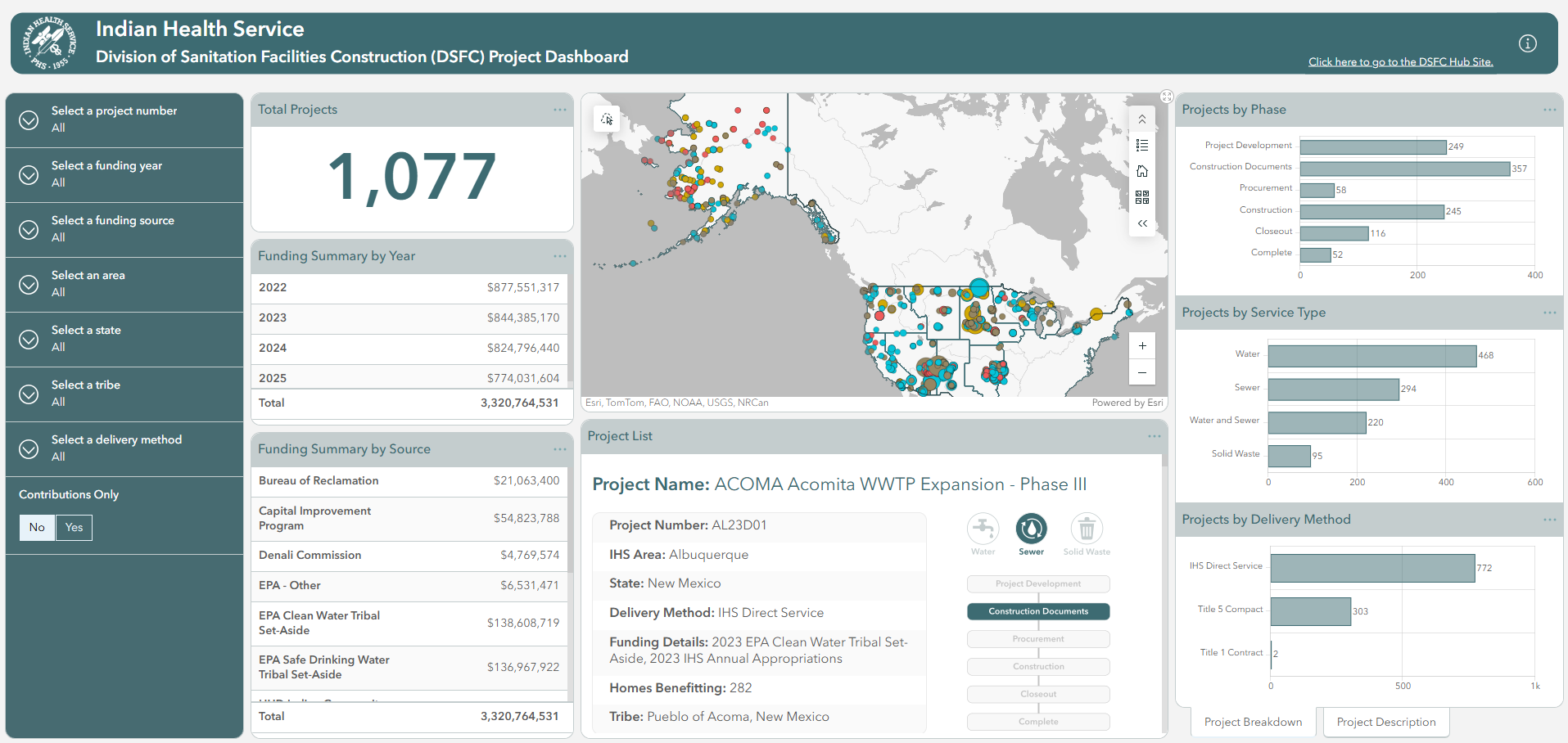Activate the map lasso select tool
The image size is (1568, 743).
point(607,119)
